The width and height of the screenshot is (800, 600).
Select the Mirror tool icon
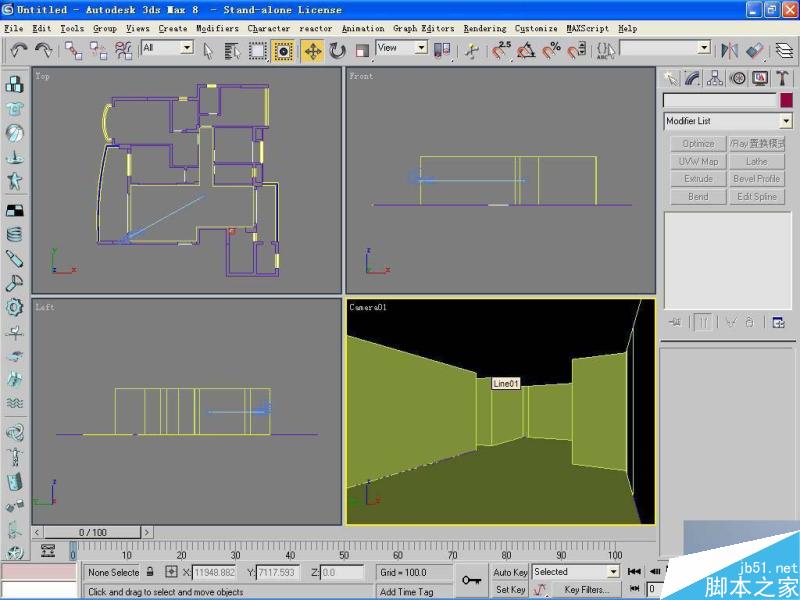(x=443, y=50)
